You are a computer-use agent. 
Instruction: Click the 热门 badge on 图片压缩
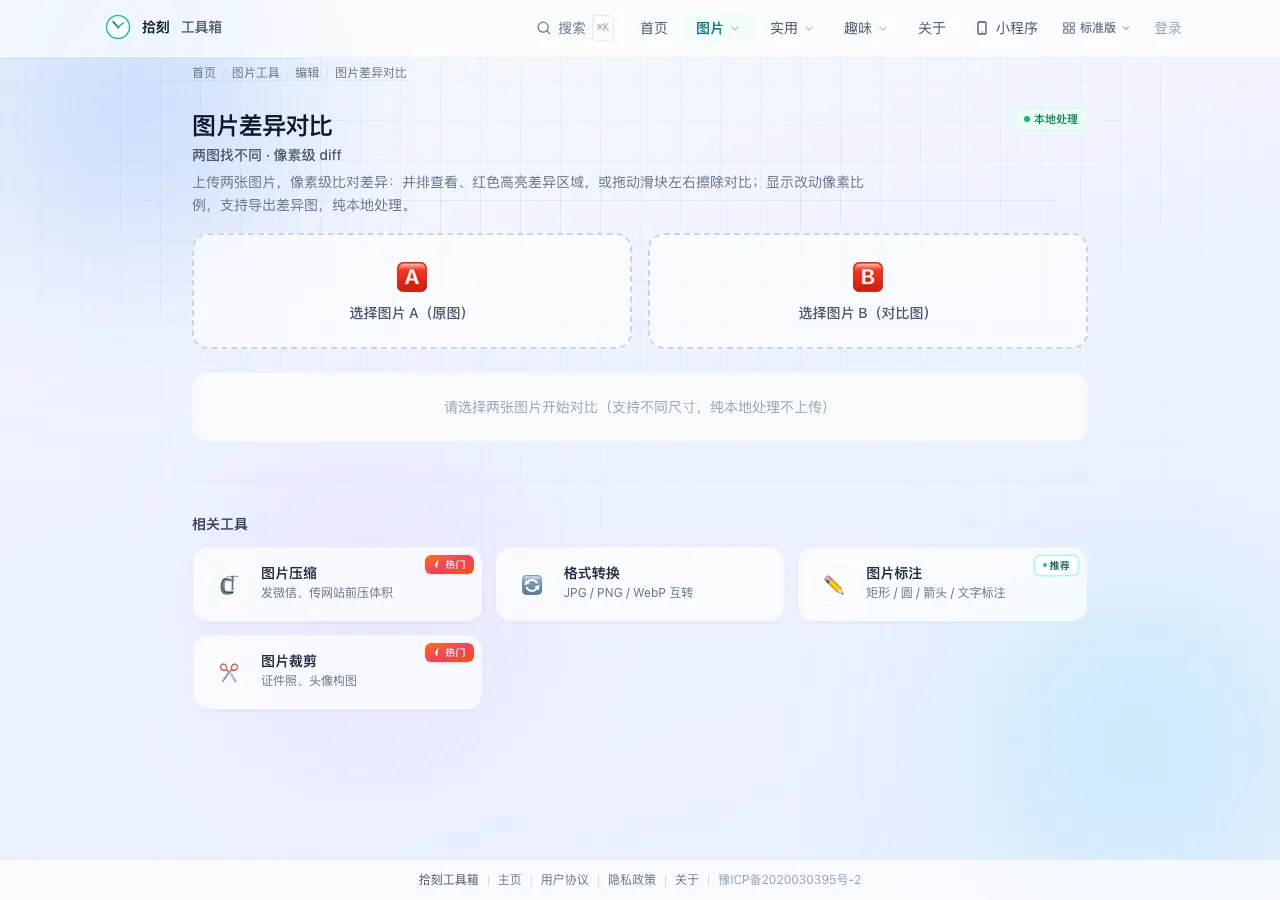pyautogui.click(x=449, y=564)
